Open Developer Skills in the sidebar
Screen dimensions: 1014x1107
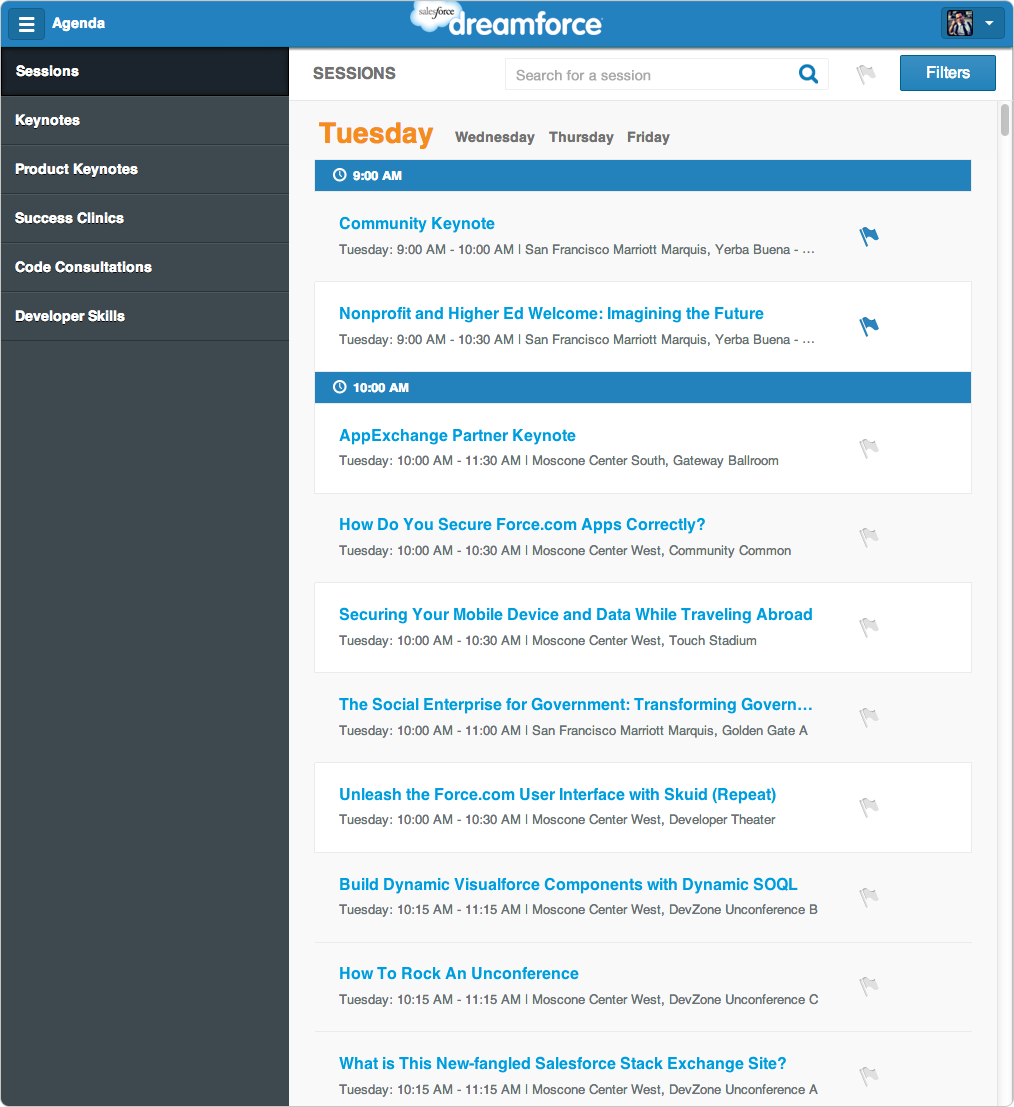click(x=145, y=316)
